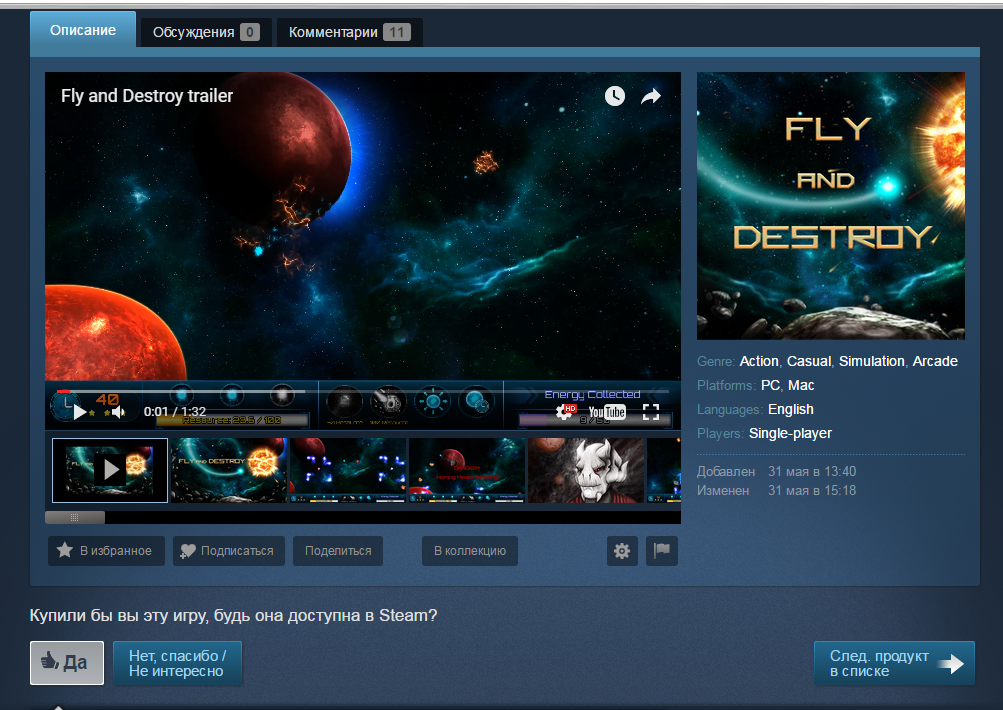The height and width of the screenshot is (710, 1003).
Task: Select the Fly and Destroy logo thumbnail
Action: tap(228, 470)
